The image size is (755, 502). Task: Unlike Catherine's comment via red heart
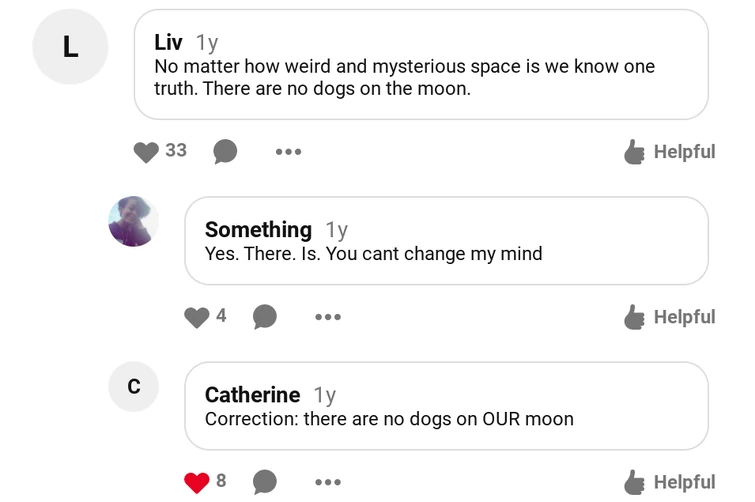point(197,482)
